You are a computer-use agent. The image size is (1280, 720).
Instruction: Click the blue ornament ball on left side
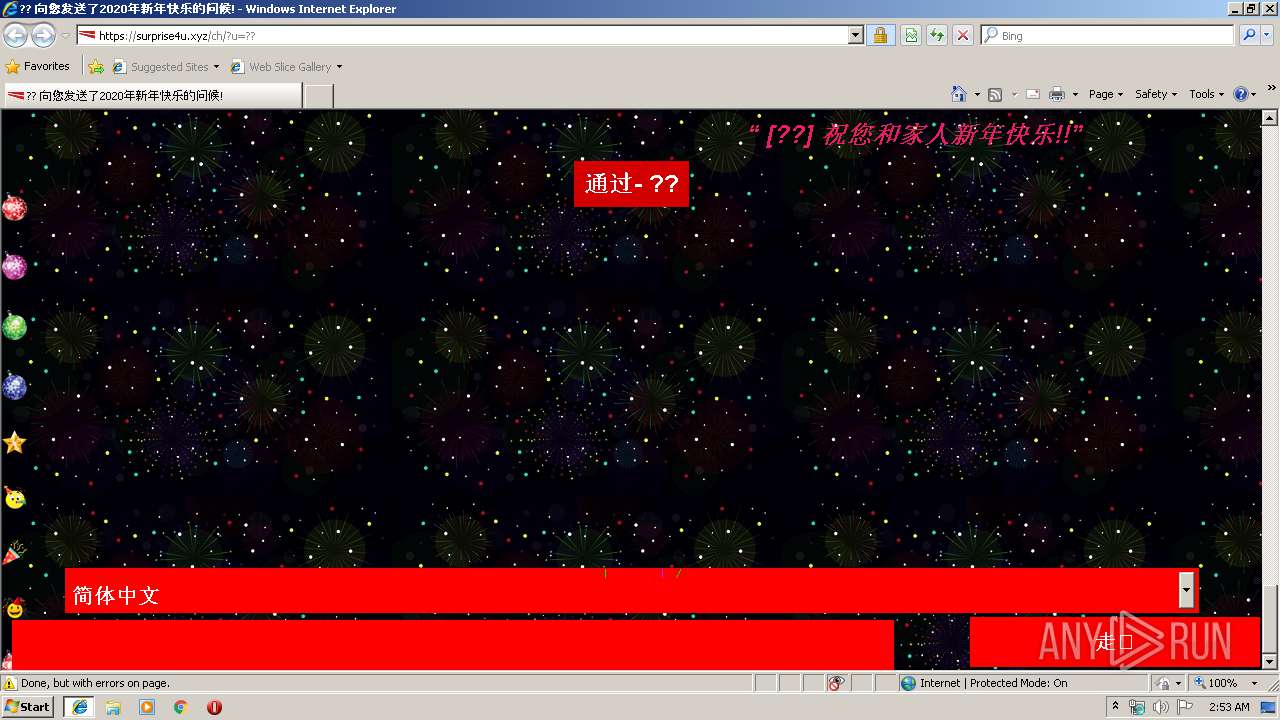click(x=14, y=386)
